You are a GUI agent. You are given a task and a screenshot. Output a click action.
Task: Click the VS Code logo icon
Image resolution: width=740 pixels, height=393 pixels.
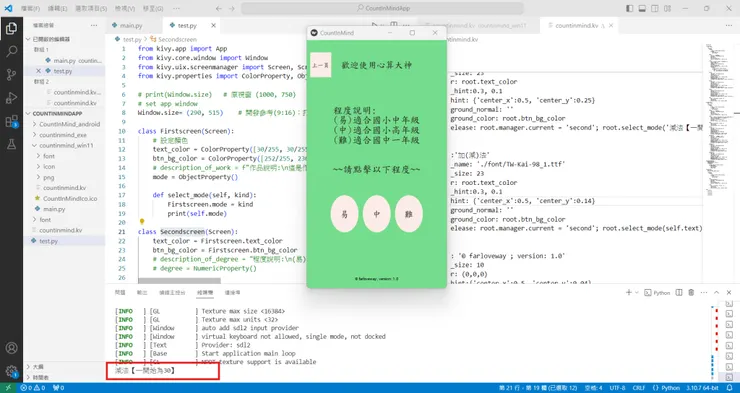[8, 8]
